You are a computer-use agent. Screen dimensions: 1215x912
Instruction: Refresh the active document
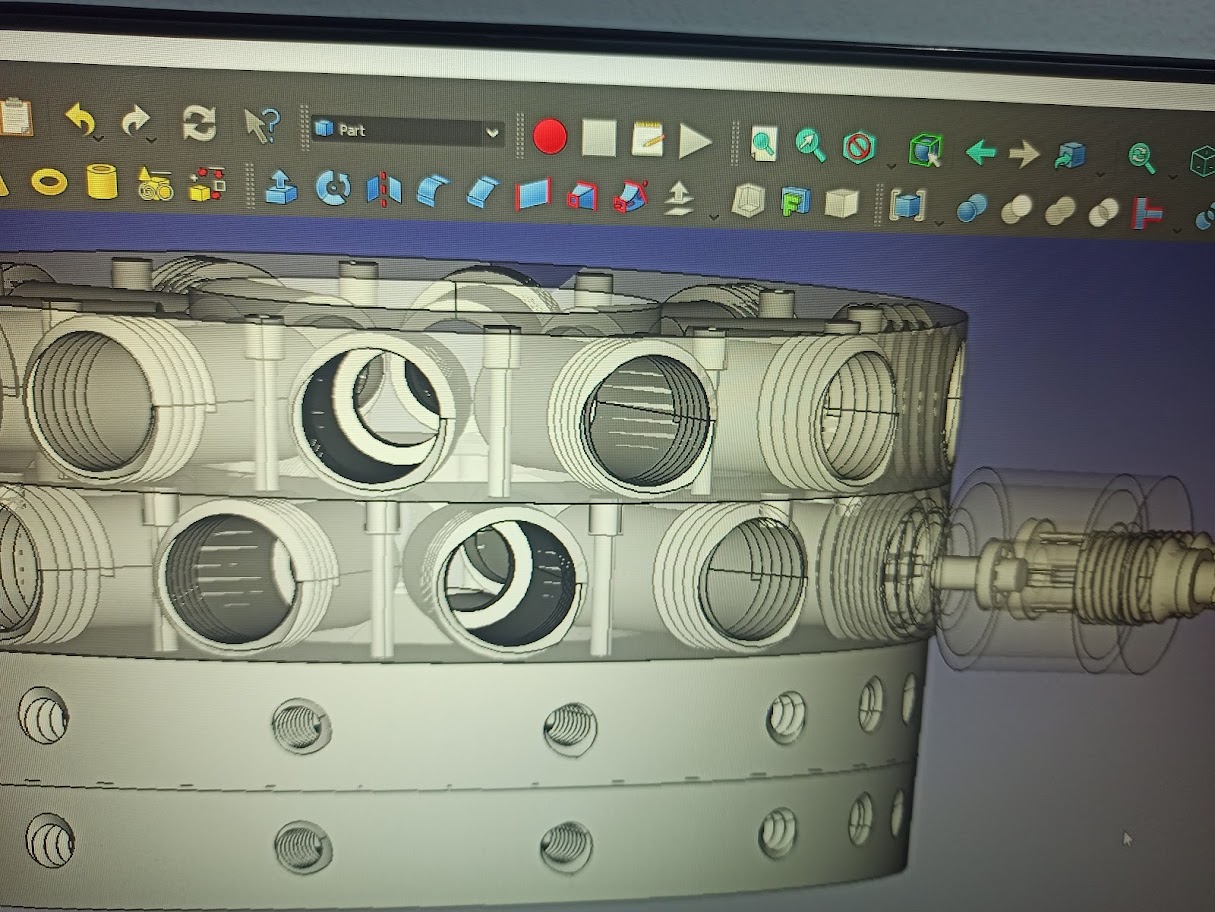(x=200, y=124)
